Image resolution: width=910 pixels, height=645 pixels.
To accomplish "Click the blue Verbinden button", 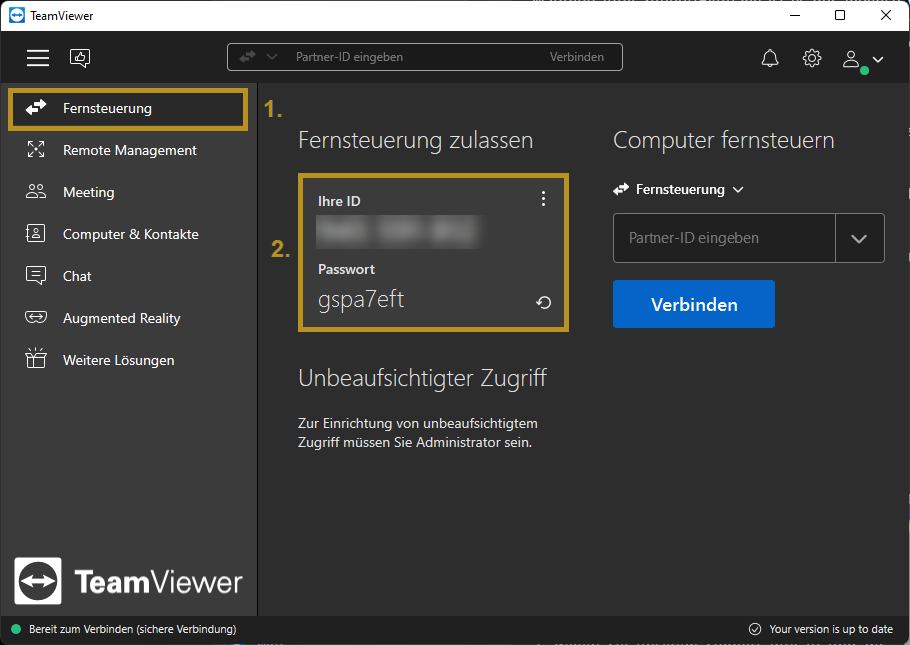I will pyautogui.click(x=694, y=304).
